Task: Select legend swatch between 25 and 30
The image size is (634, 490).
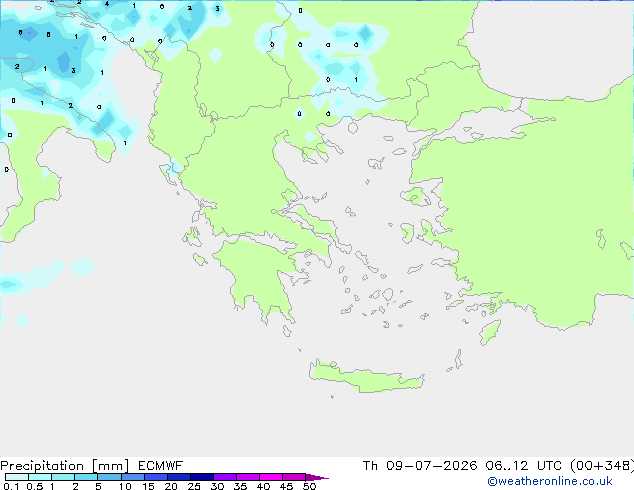Action: tap(201, 477)
